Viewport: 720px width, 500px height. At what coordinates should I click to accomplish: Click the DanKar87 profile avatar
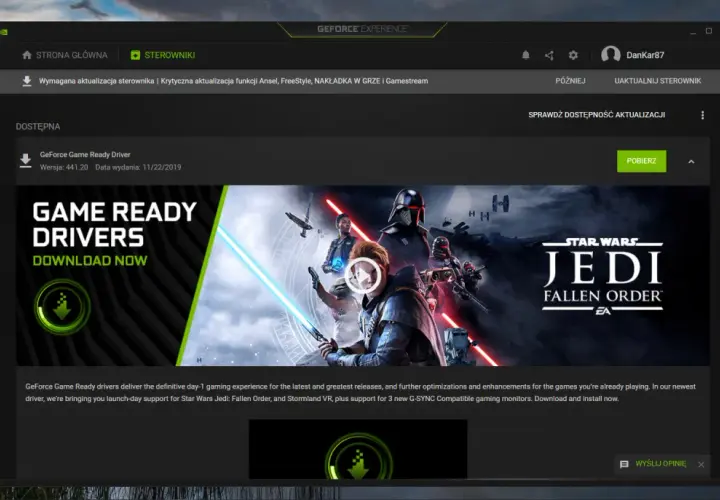click(611, 55)
